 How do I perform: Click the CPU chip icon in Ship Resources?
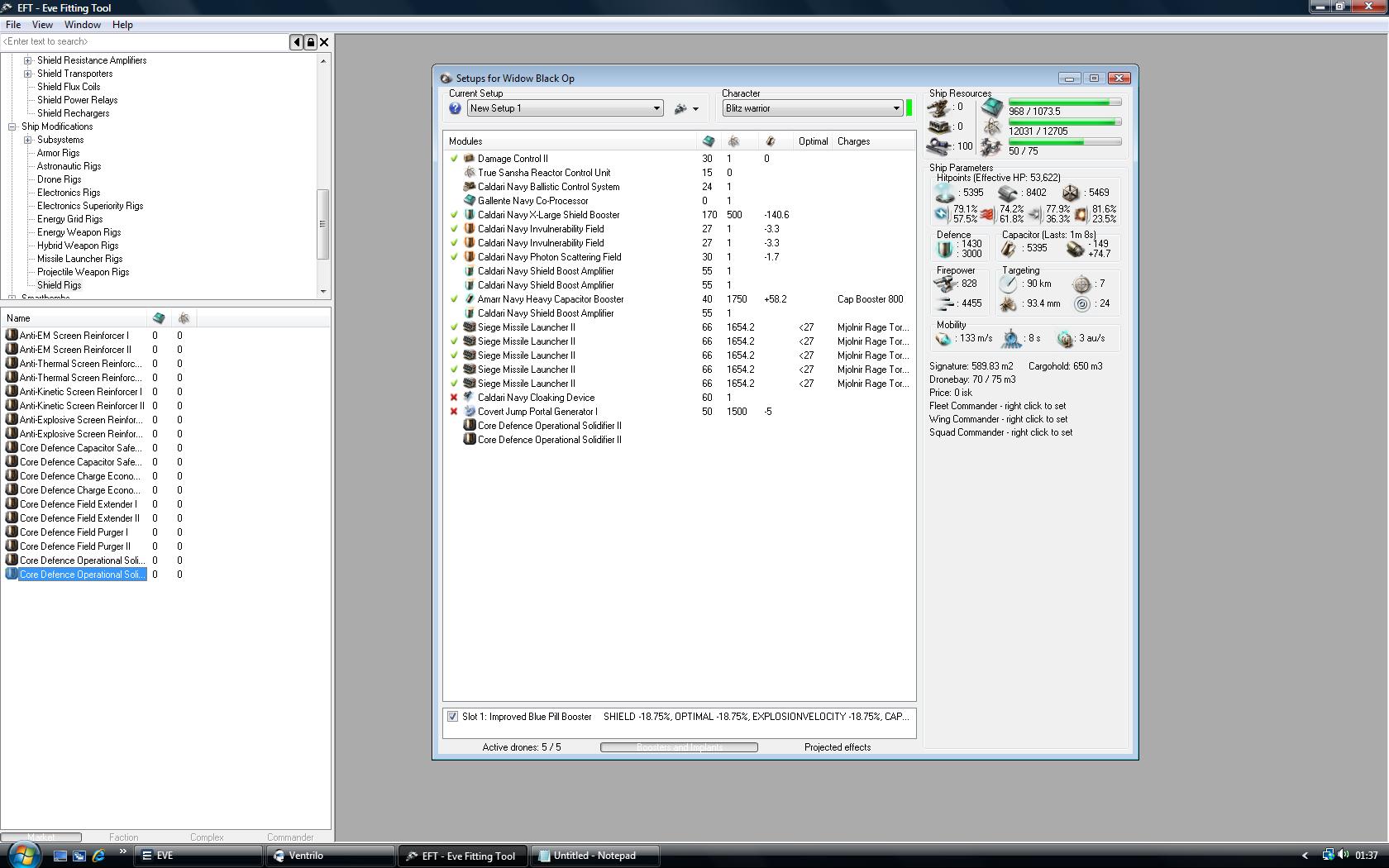coord(992,107)
